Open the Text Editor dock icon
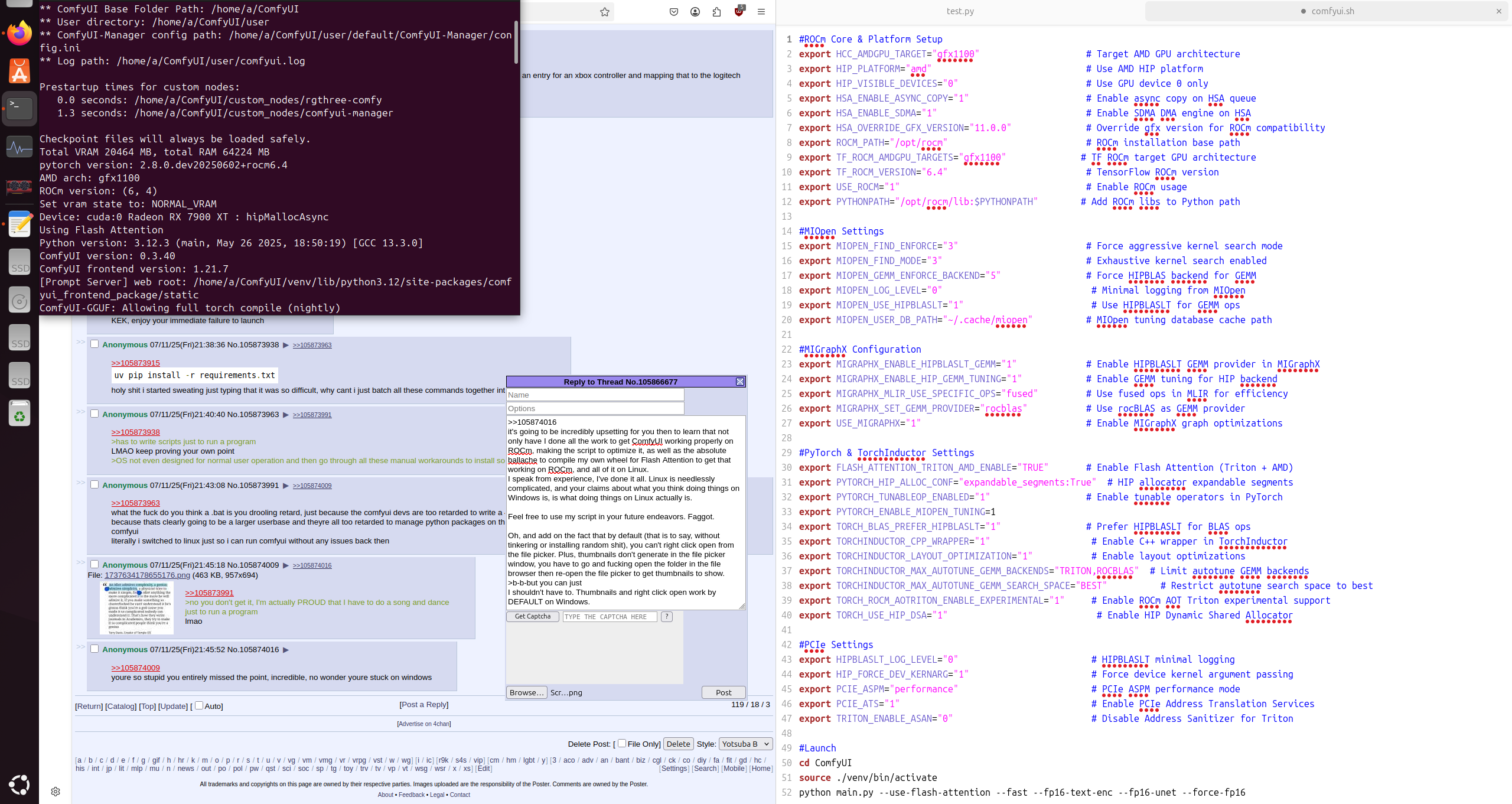1512x804 pixels. click(19, 224)
